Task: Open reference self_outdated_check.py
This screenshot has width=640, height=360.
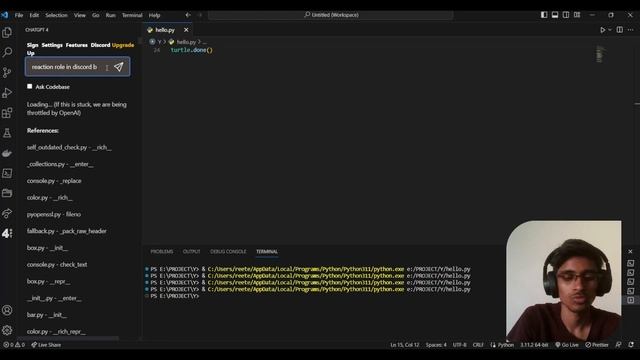Action: (x=69, y=147)
